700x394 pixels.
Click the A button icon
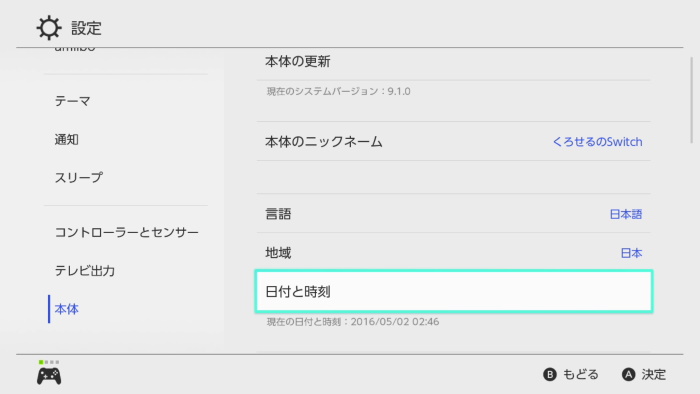point(629,374)
